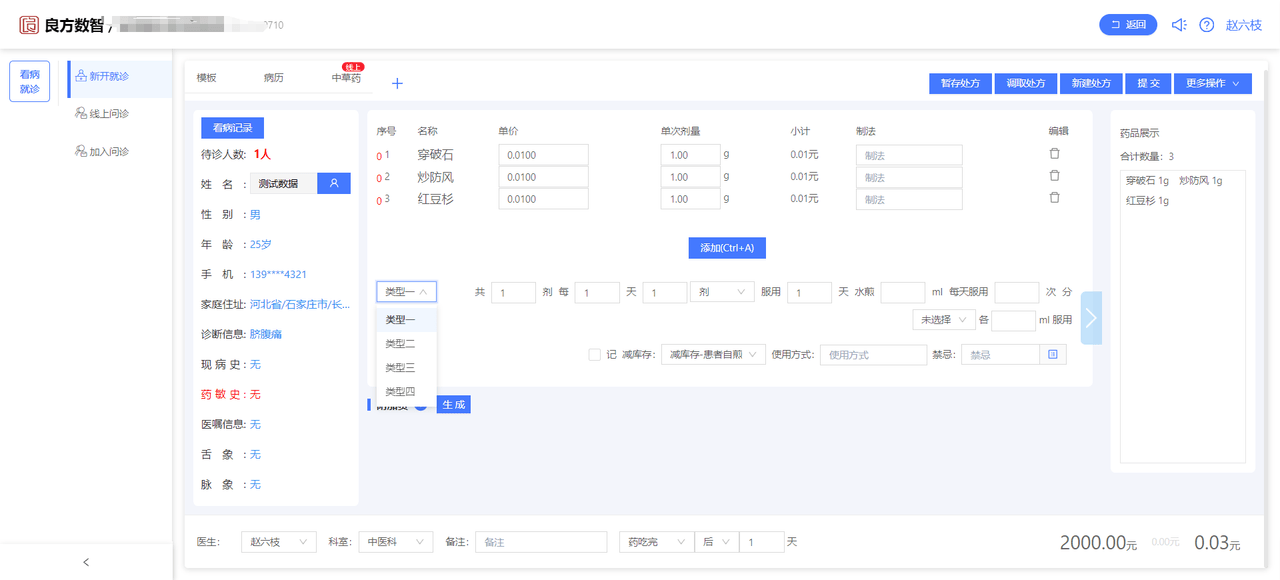Click the 药敏史 无 value
Image resolution: width=1280 pixels, height=580 pixels.
(255, 394)
